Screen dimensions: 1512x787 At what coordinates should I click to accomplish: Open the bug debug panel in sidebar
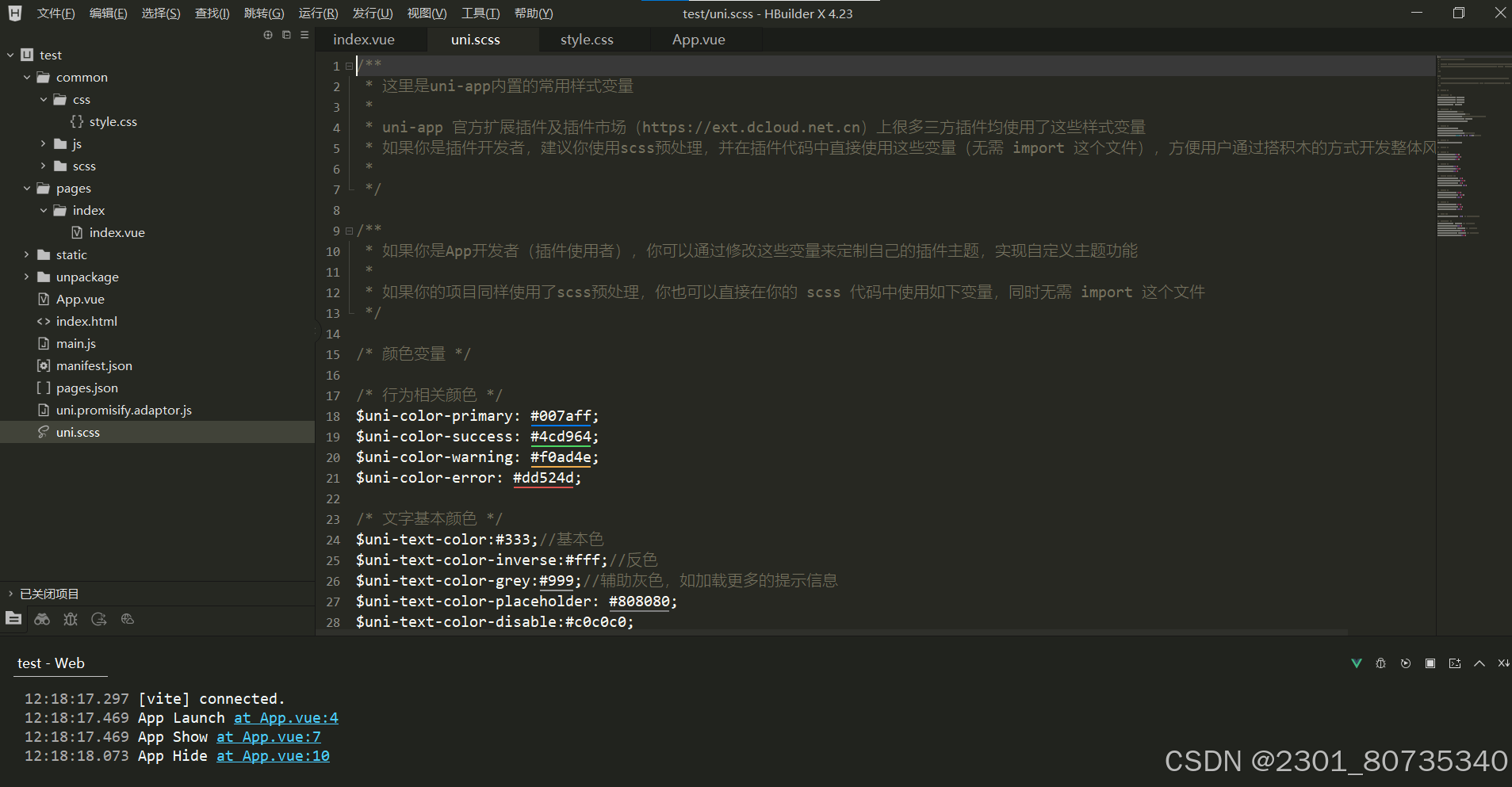71,619
